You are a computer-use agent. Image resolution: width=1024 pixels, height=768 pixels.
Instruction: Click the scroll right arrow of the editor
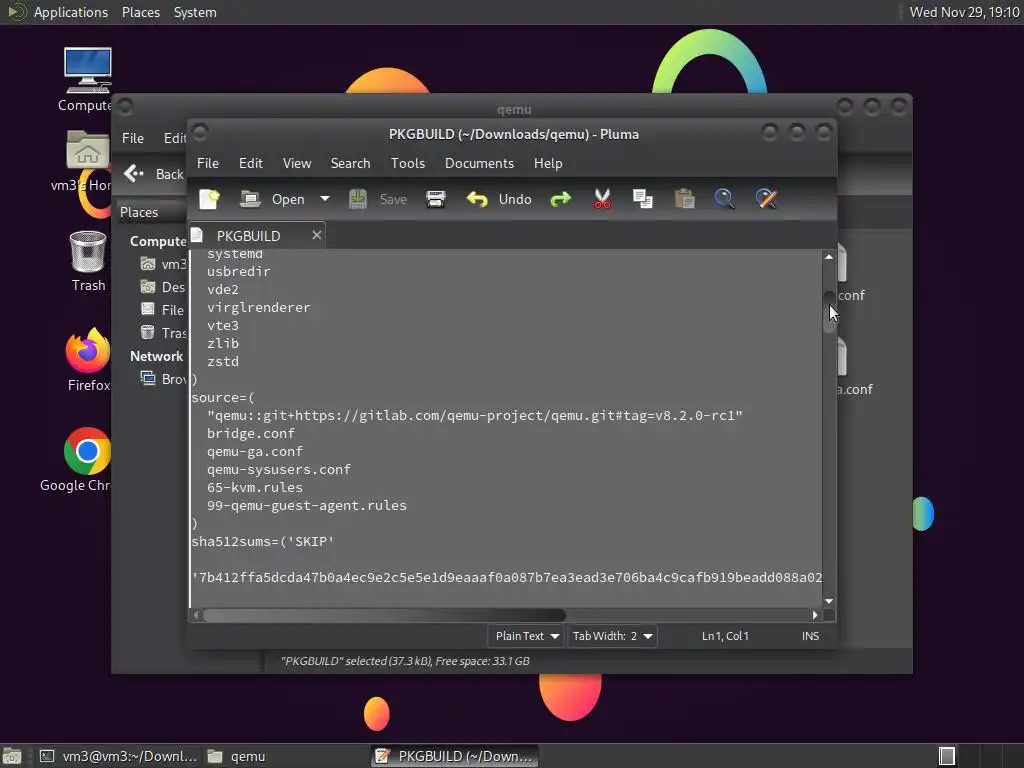coord(815,615)
